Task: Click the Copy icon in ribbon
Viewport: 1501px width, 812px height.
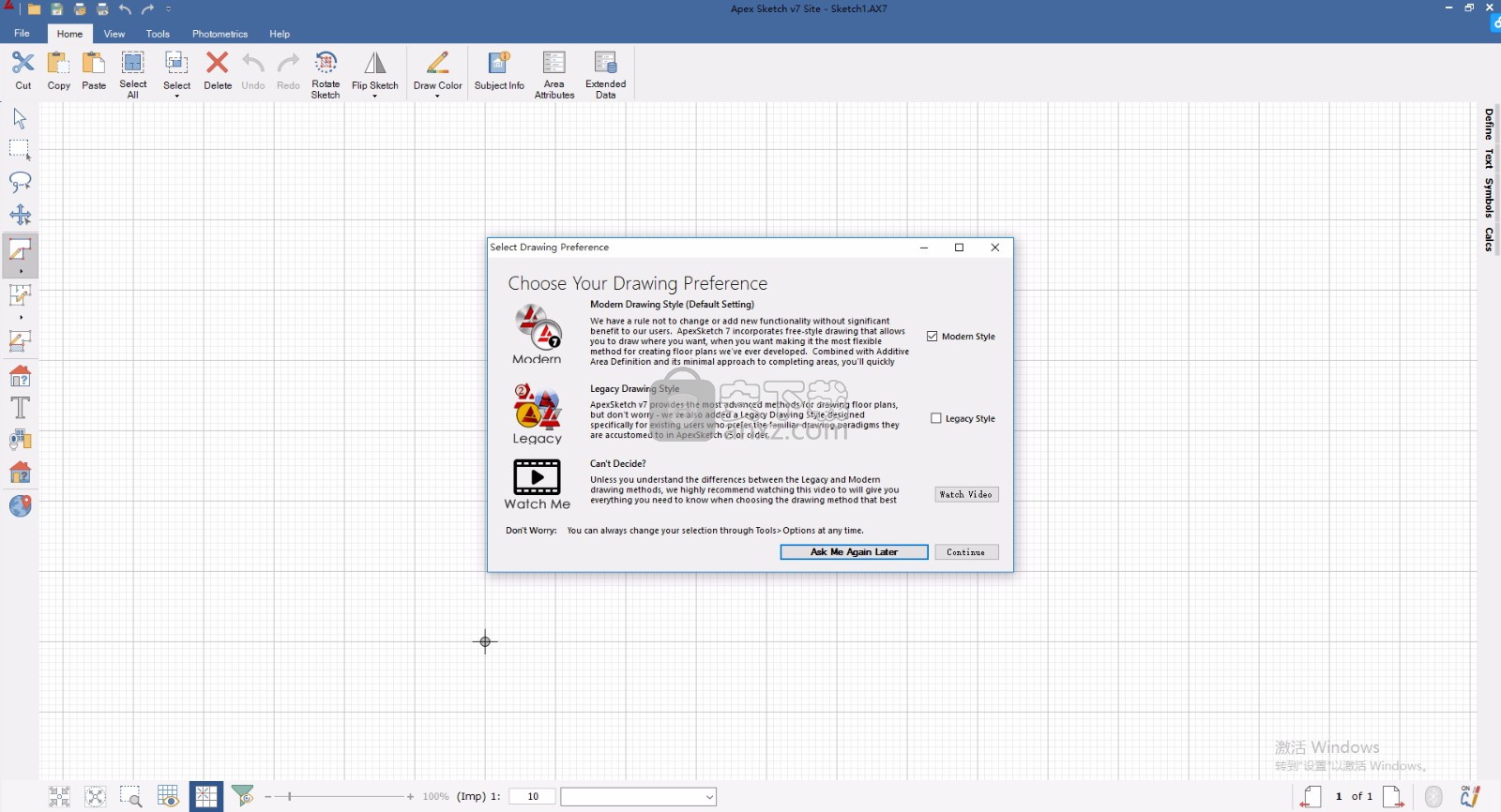Action: (x=58, y=64)
